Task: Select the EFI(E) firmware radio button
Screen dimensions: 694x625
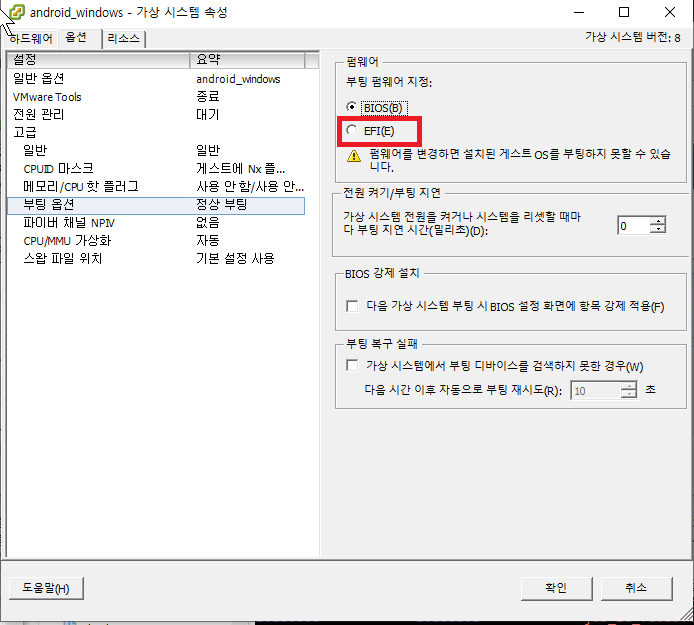Action: click(x=351, y=130)
